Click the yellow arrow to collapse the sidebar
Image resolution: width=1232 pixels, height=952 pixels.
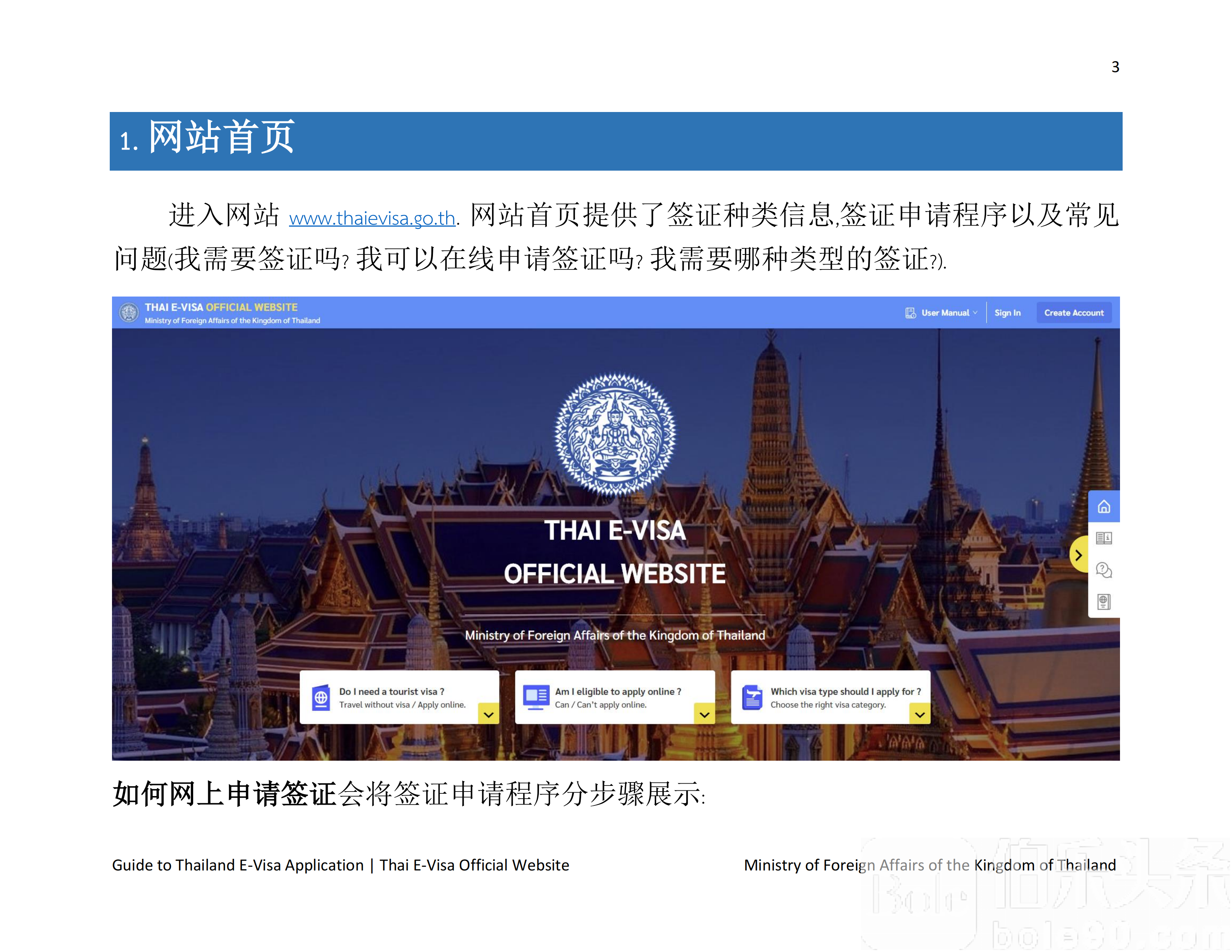[1079, 554]
